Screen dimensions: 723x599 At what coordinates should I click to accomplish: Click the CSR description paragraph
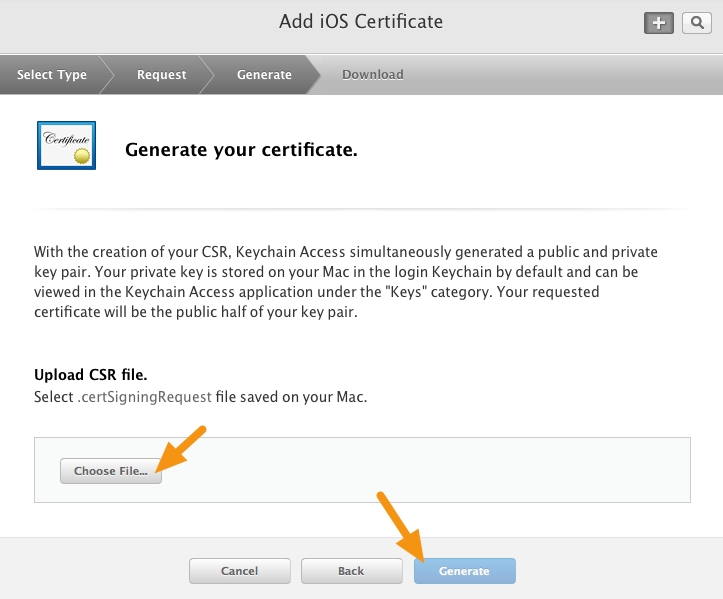(346, 282)
